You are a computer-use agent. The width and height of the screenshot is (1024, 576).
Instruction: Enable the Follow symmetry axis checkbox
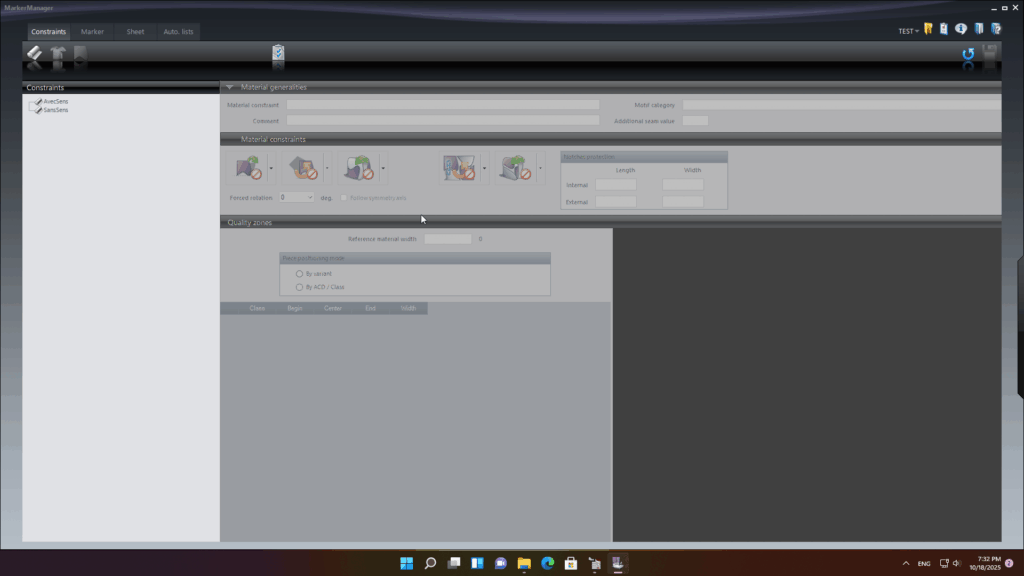tap(343, 198)
